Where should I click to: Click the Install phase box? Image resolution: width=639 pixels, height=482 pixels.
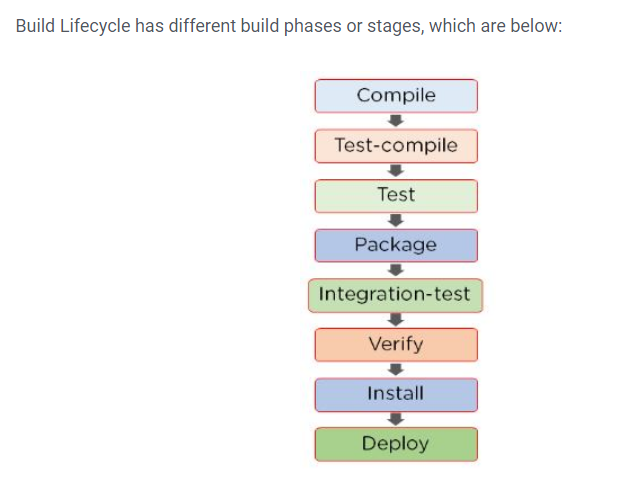[396, 394]
